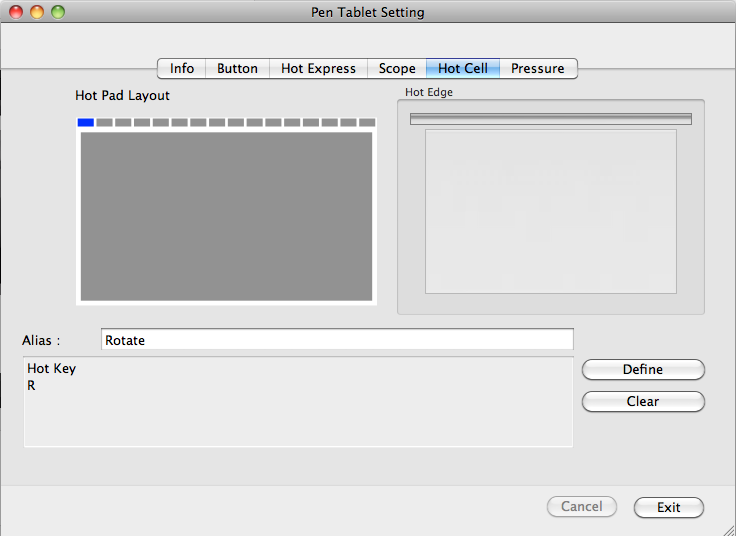Click the Hot Key description box
The image size is (736, 536).
pos(299,402)
